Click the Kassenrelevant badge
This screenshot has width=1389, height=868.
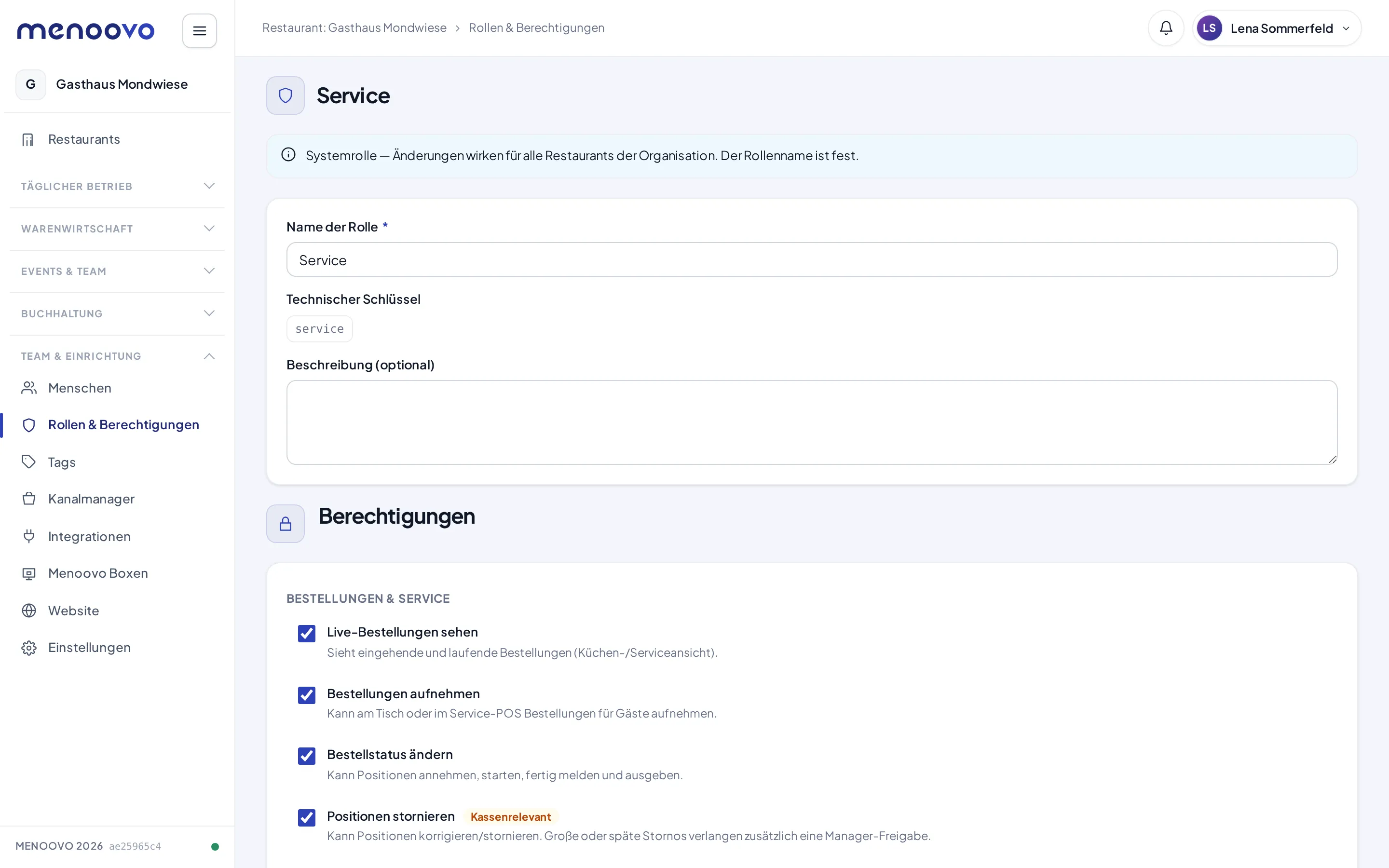510,817
